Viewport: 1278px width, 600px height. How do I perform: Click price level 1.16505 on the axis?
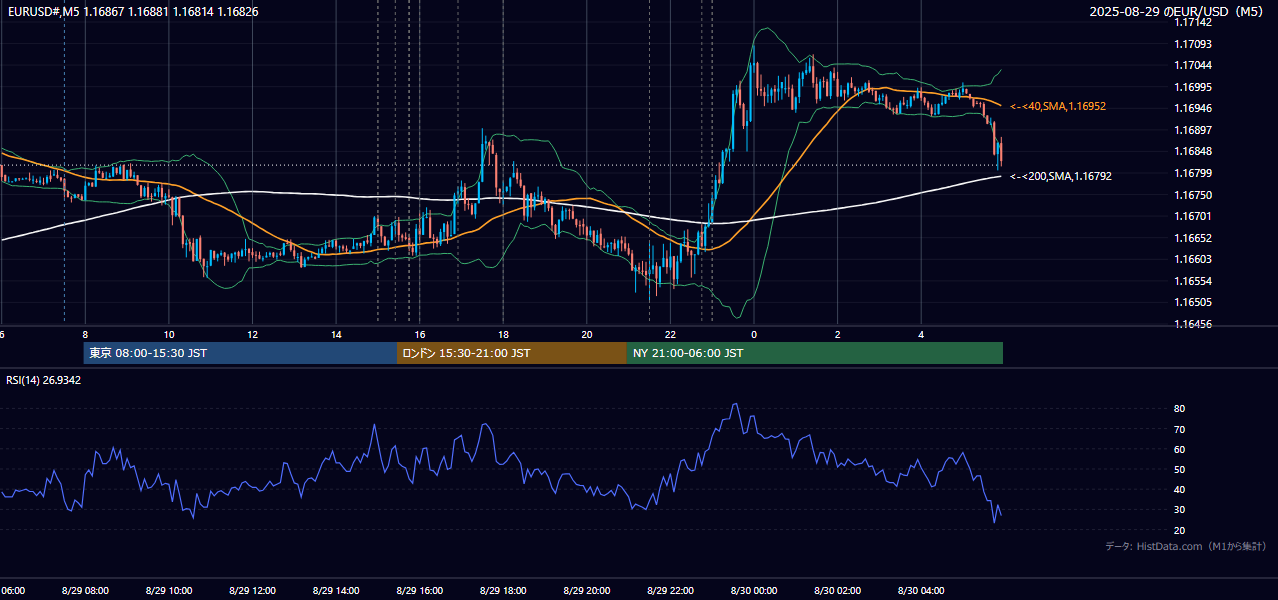tap(1192, 302)
